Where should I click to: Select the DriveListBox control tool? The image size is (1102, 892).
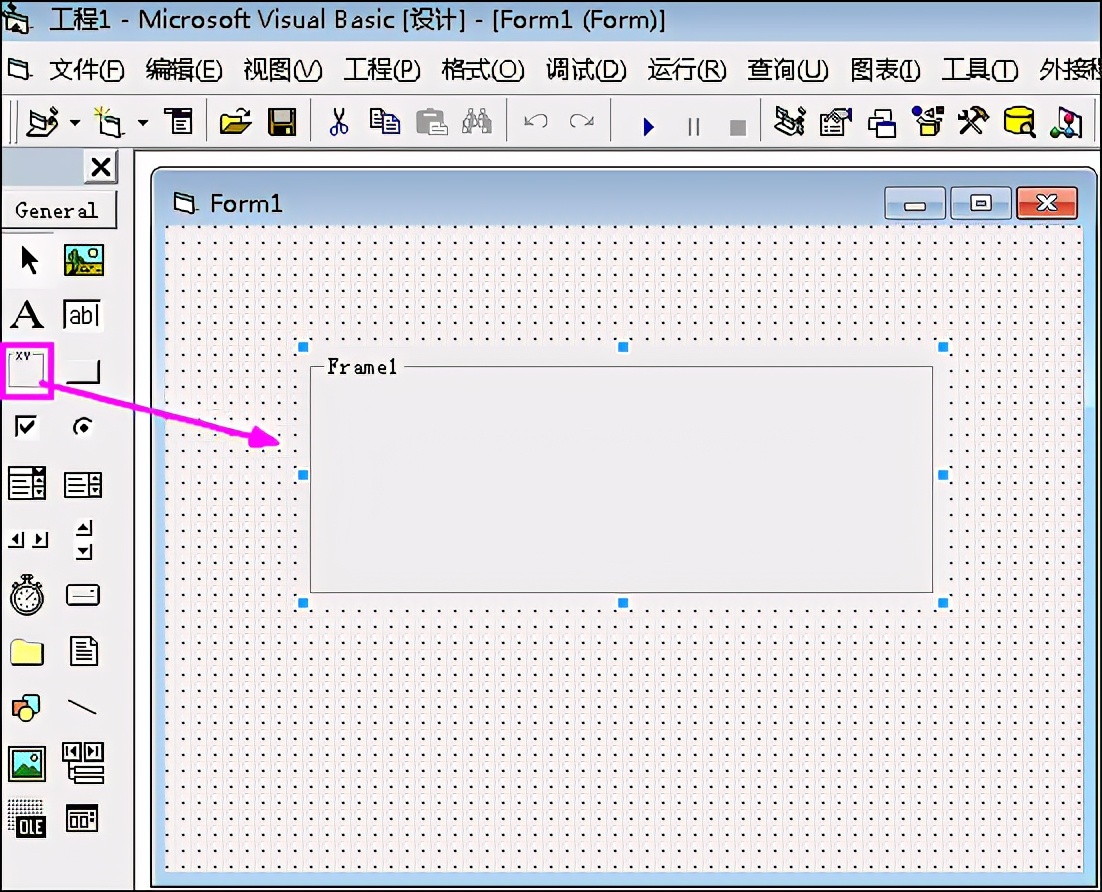click(x=83, y=595)
